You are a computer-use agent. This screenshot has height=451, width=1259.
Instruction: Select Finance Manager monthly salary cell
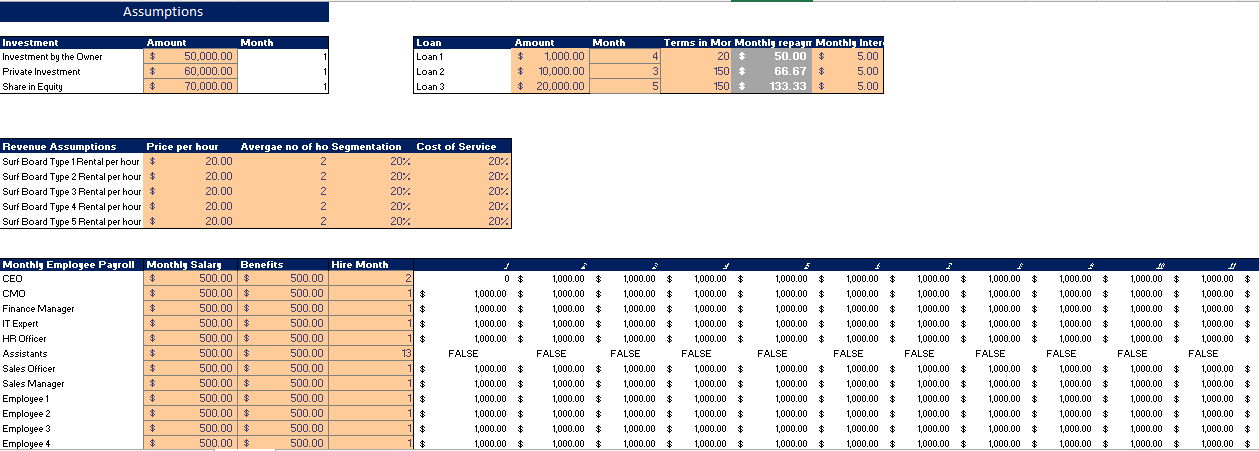191,309
